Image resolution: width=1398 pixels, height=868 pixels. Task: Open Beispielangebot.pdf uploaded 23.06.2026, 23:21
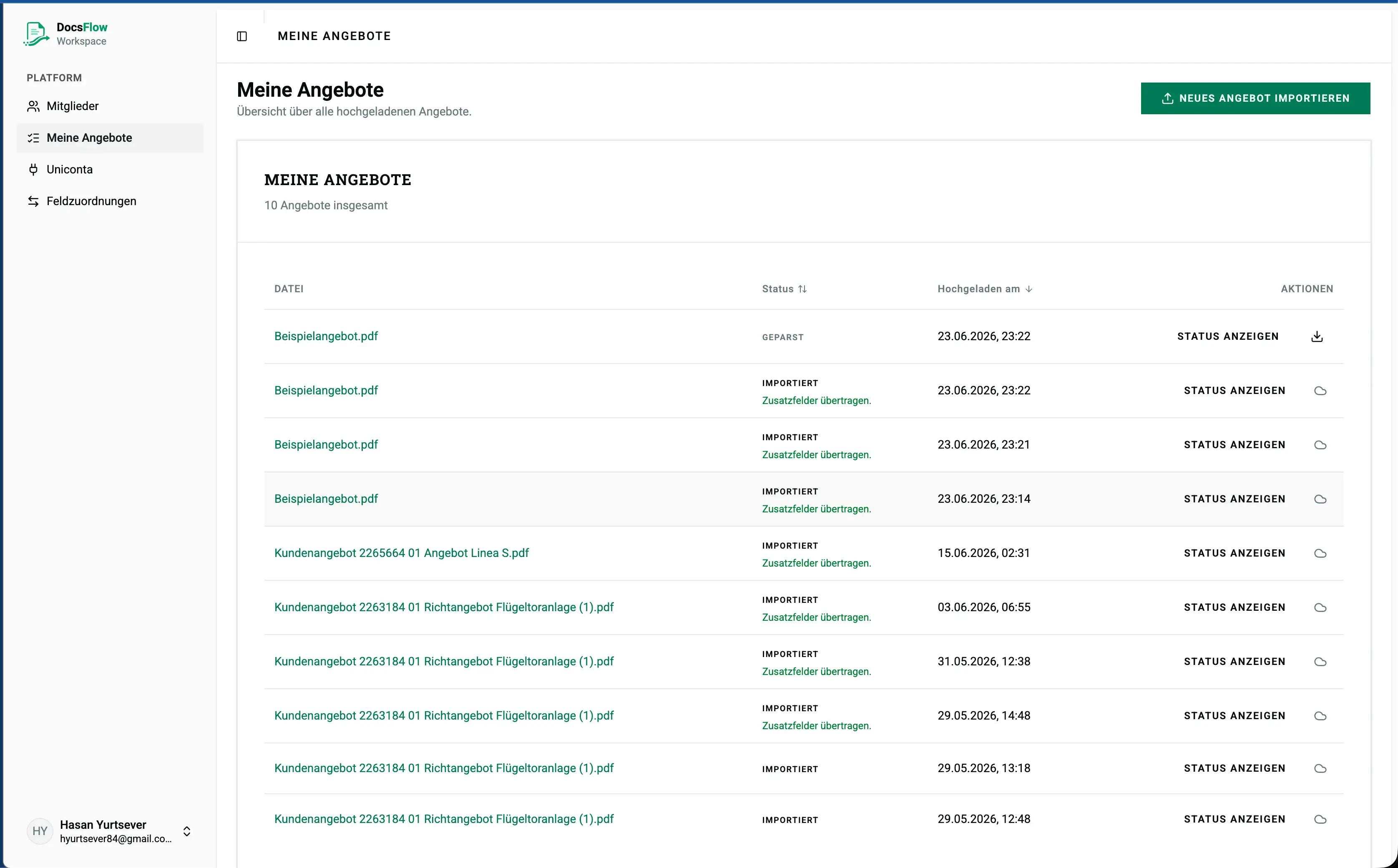(326, 444)
